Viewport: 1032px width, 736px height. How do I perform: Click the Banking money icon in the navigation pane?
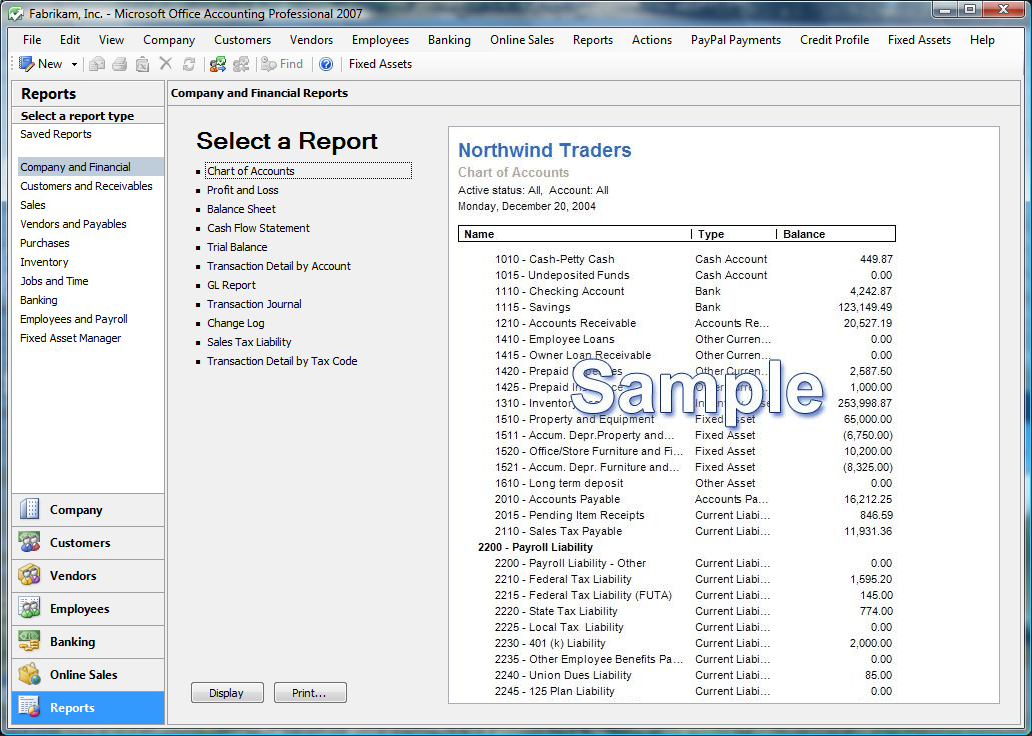[x=30, y=641]
